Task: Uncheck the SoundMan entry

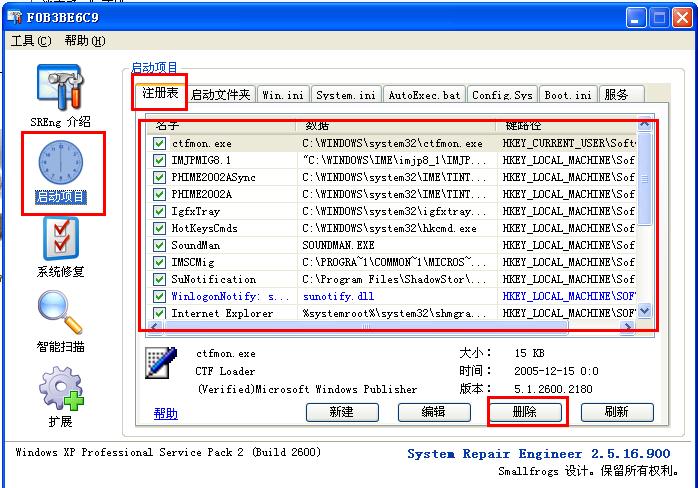Action: point(159,245)
